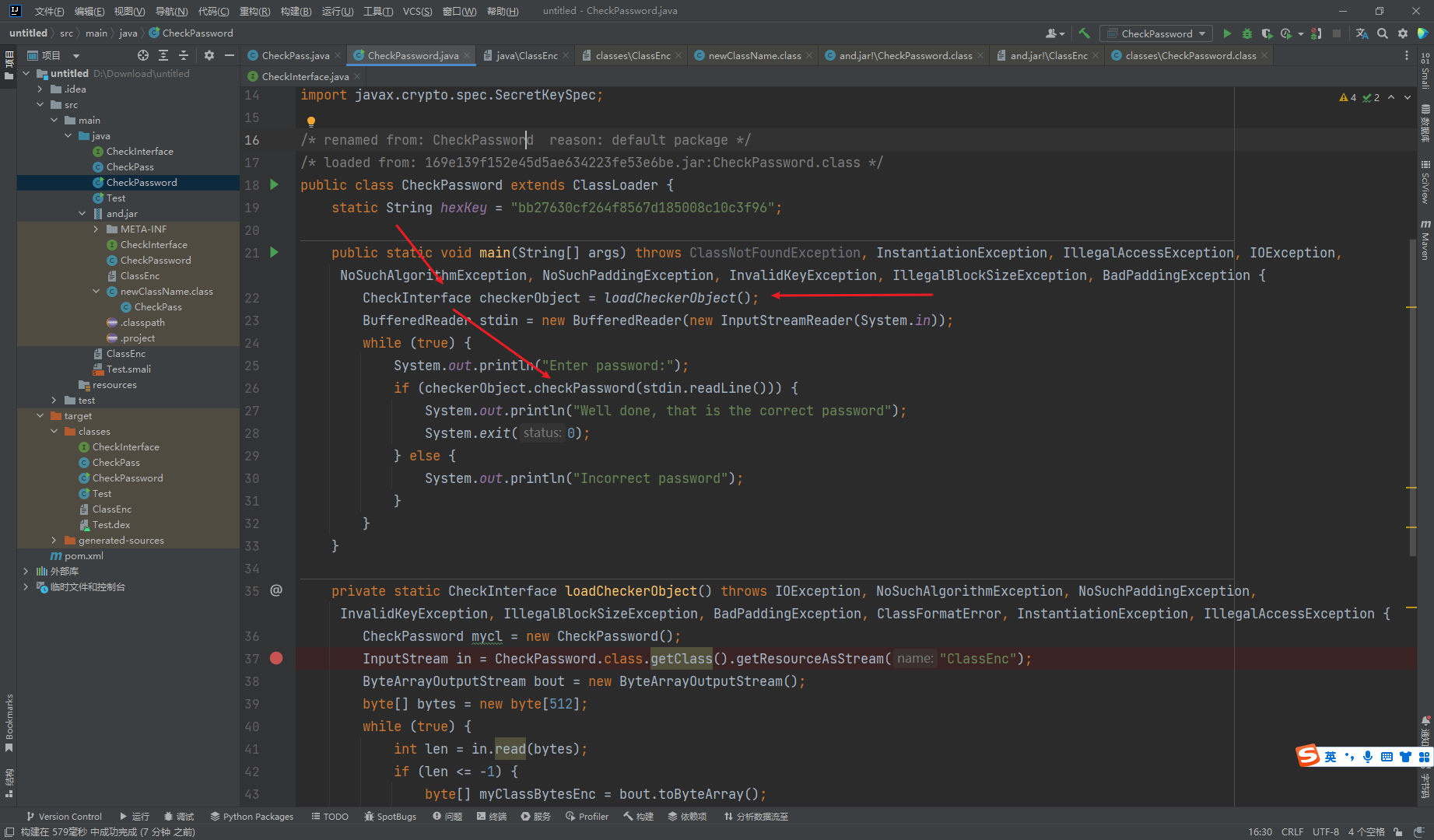Run CheckPassword with the green play button
Screen dimensions: 1434x840
click(1227, 33)
